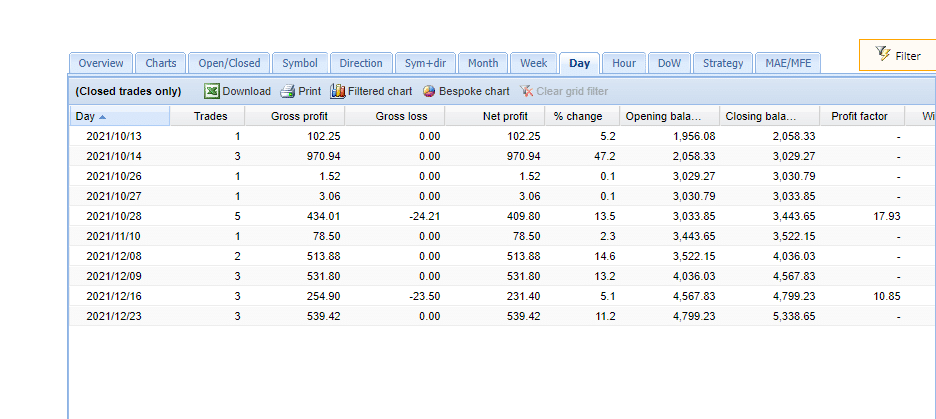Click the Bespoke chart pie icon
This screenshot has width=936, height=419.
(x=429, y=91)
